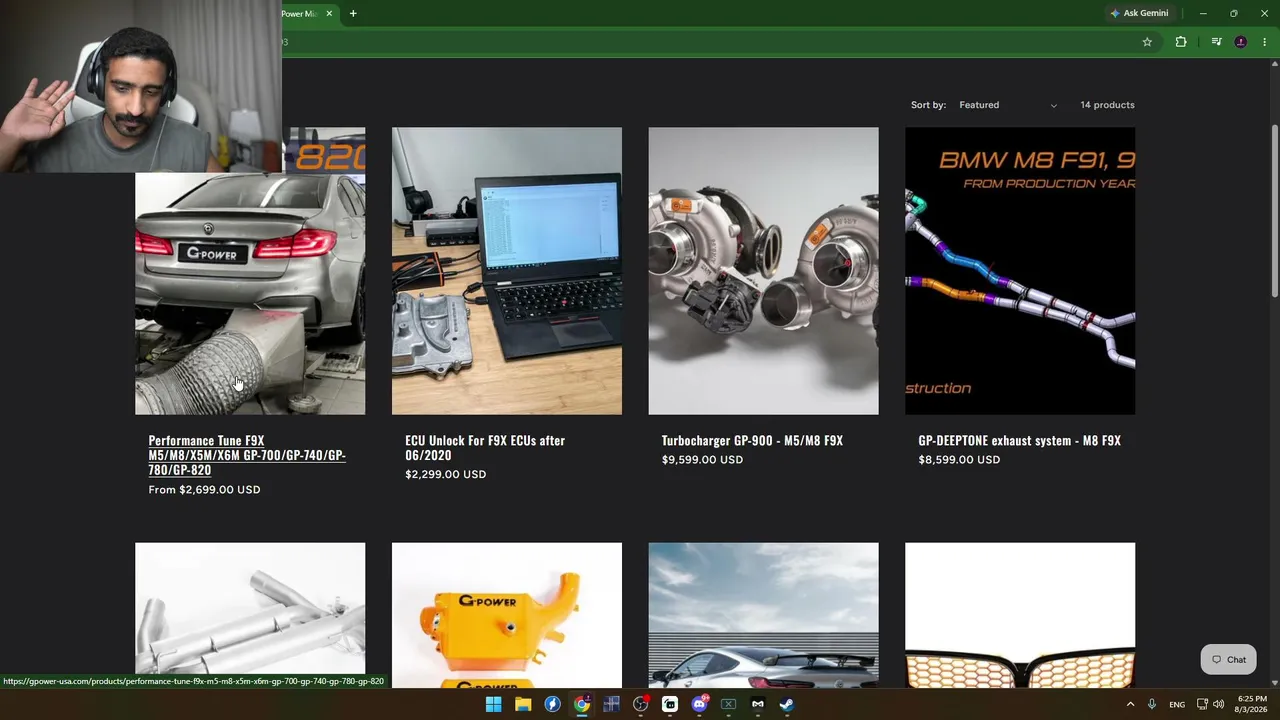Open the Chat widget button

(x=1228, y=659)
